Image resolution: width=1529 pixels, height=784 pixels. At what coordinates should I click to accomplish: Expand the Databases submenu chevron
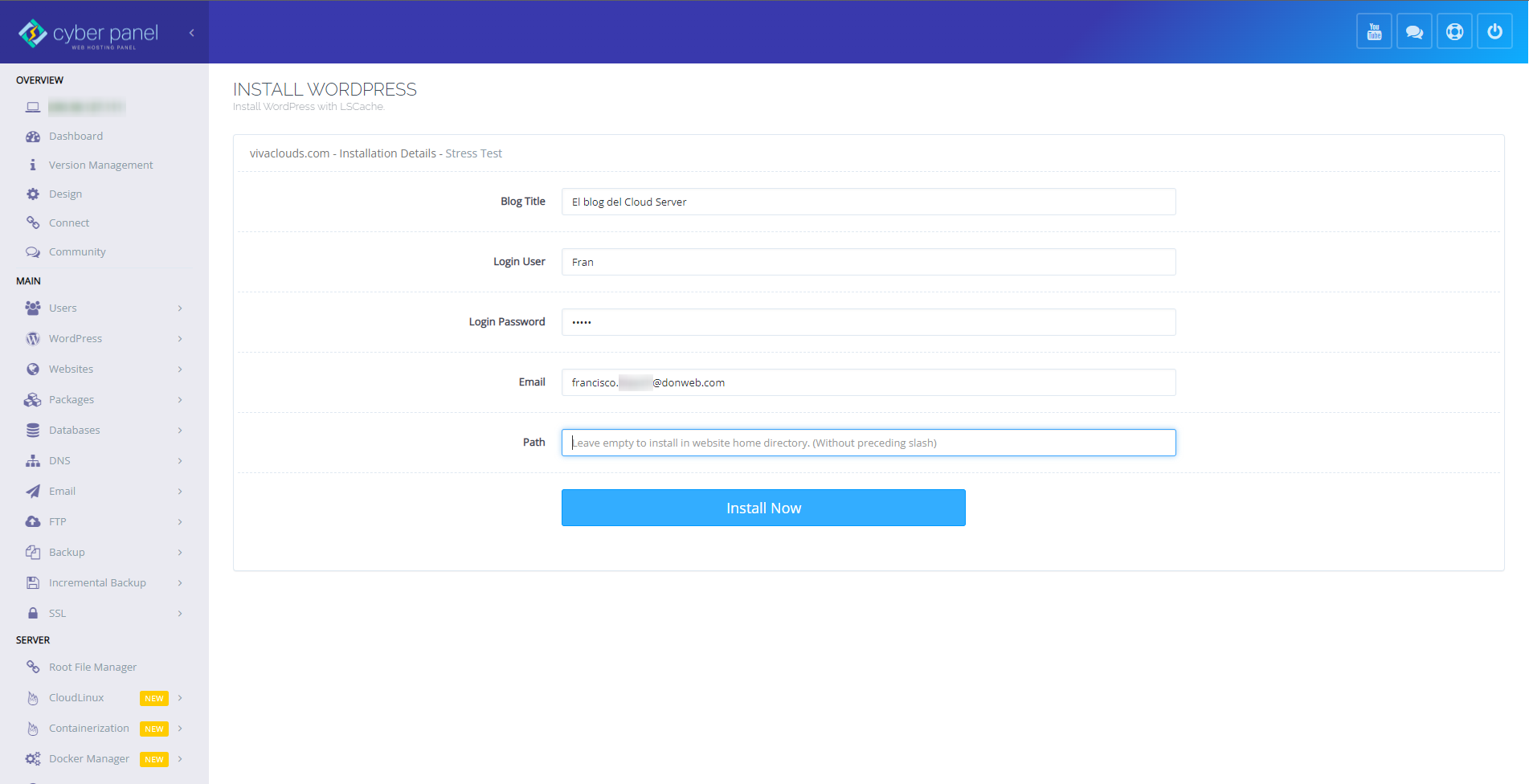click(180, 430)
